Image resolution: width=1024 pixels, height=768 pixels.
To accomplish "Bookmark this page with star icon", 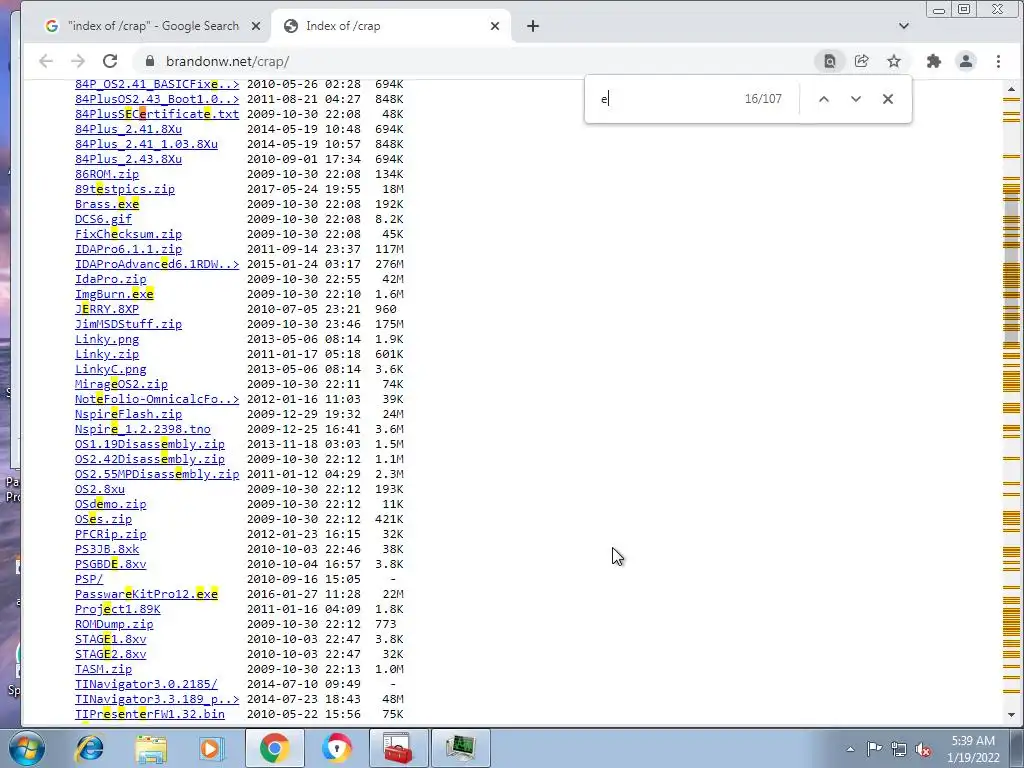I will pyautogui.click(x=893, y=61).
